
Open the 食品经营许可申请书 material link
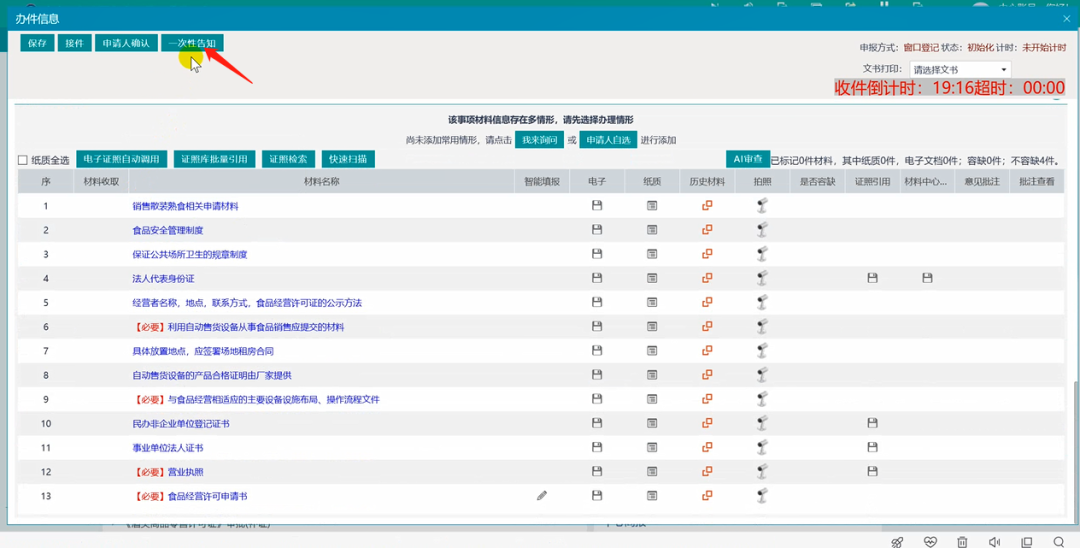[207, 496]
